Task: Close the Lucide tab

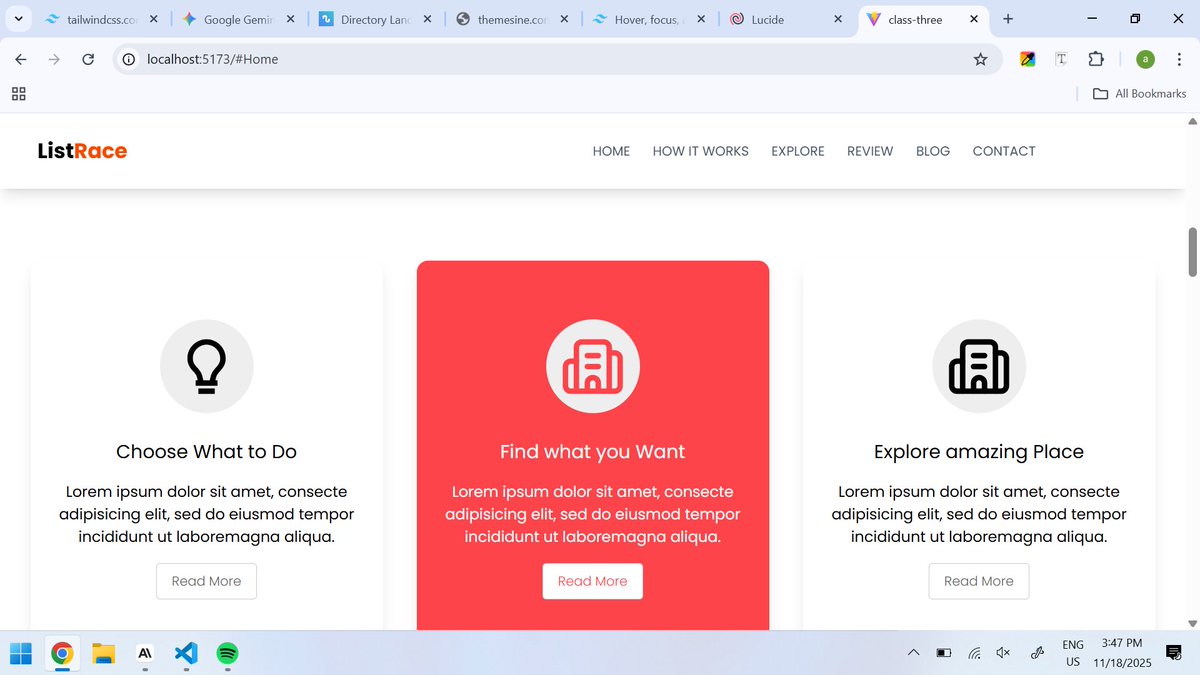Action: 837,19
